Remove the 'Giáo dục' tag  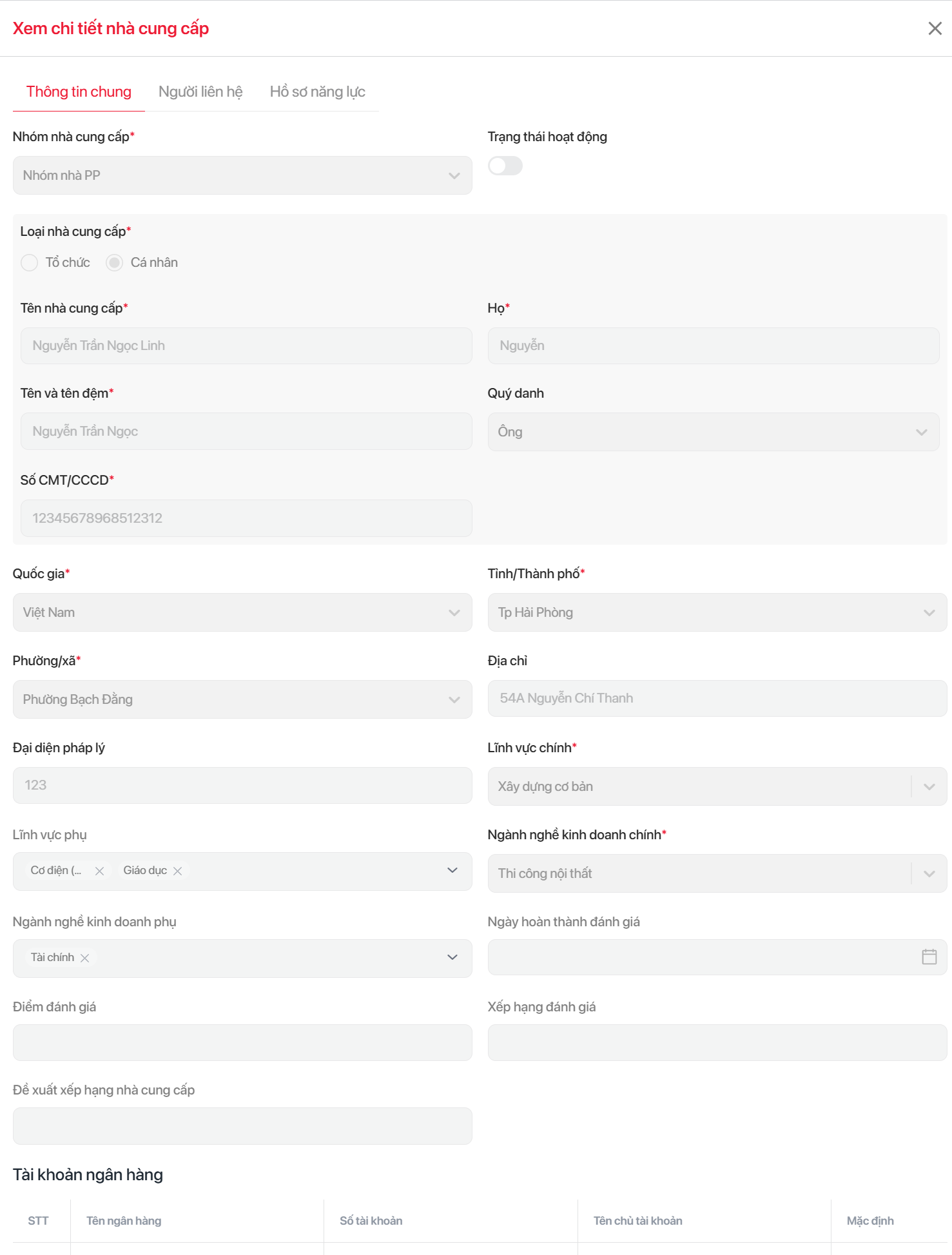pyautogui.click(x=178, y=871)
